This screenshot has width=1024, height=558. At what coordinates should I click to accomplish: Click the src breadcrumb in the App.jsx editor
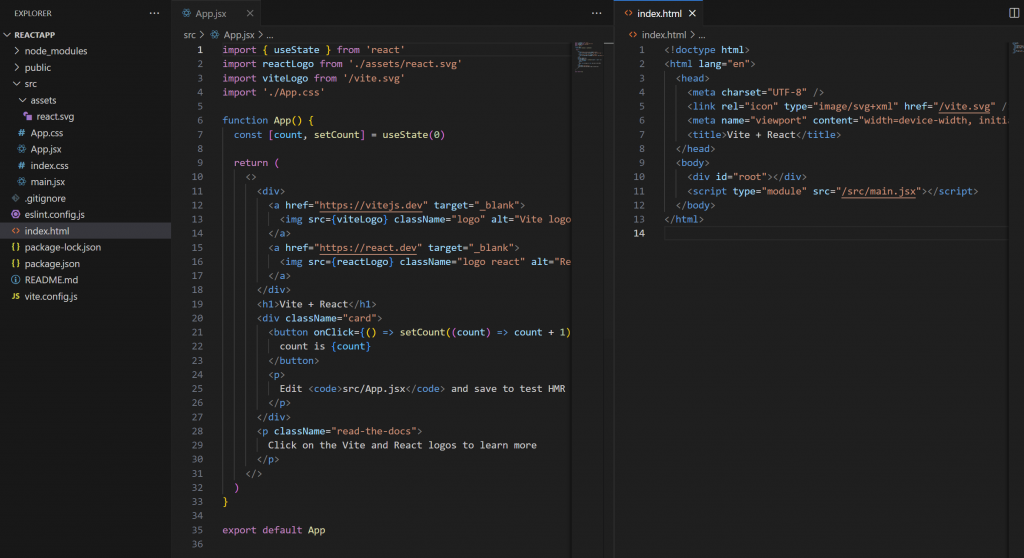click(189, 35)
